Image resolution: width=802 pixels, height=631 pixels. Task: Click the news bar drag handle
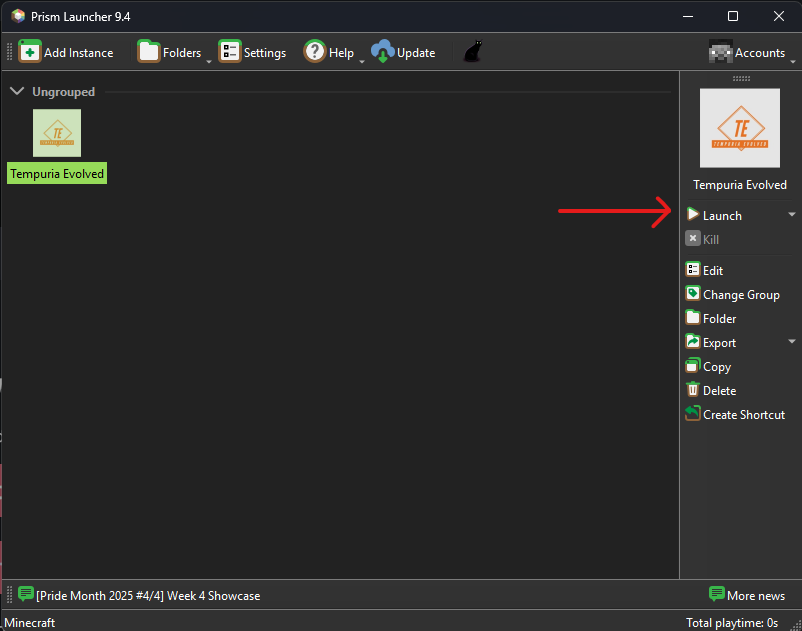pyautogui.click(x=9, y=595)
